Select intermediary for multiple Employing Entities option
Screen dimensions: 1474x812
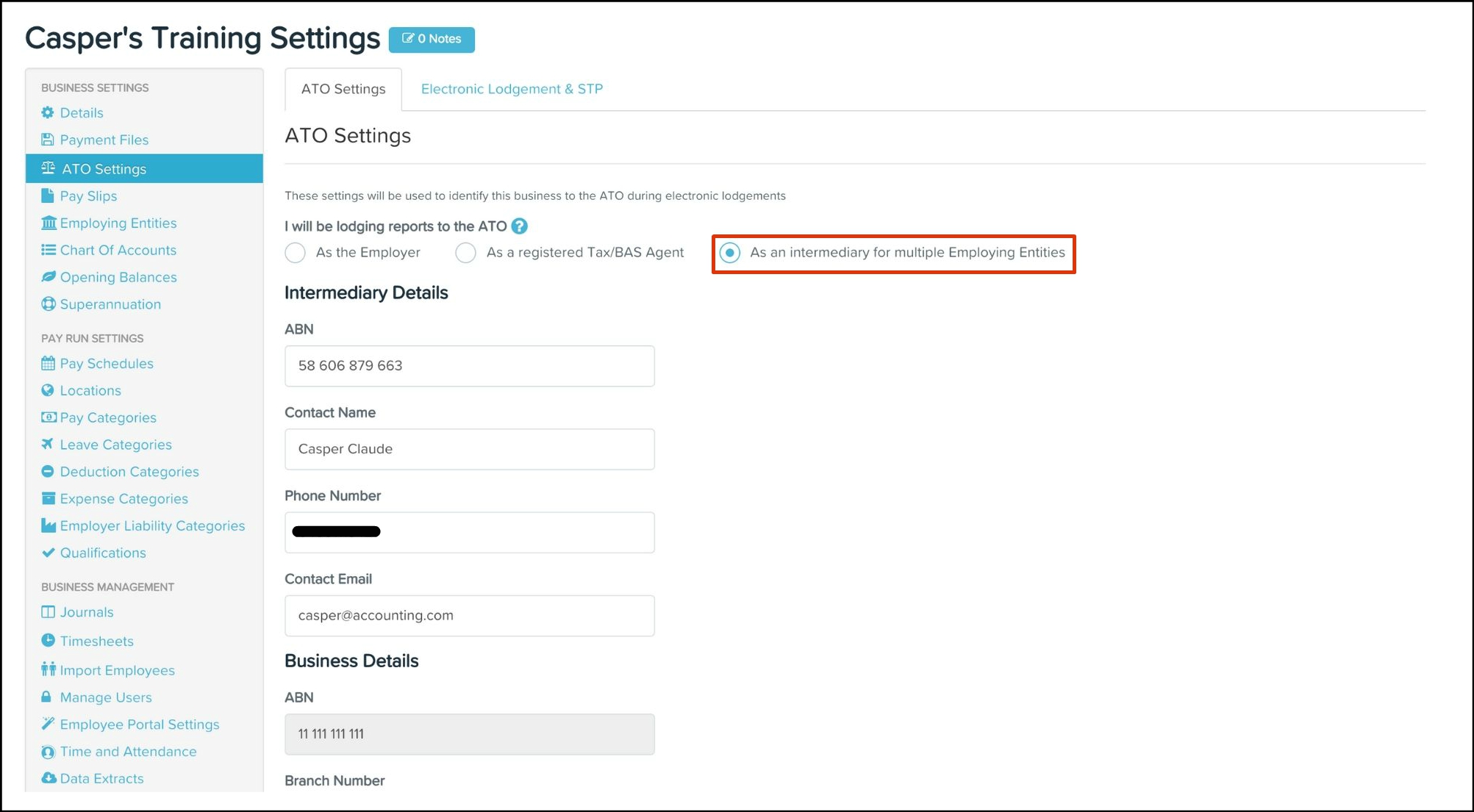pyautogui.click(x=730, y=253)
